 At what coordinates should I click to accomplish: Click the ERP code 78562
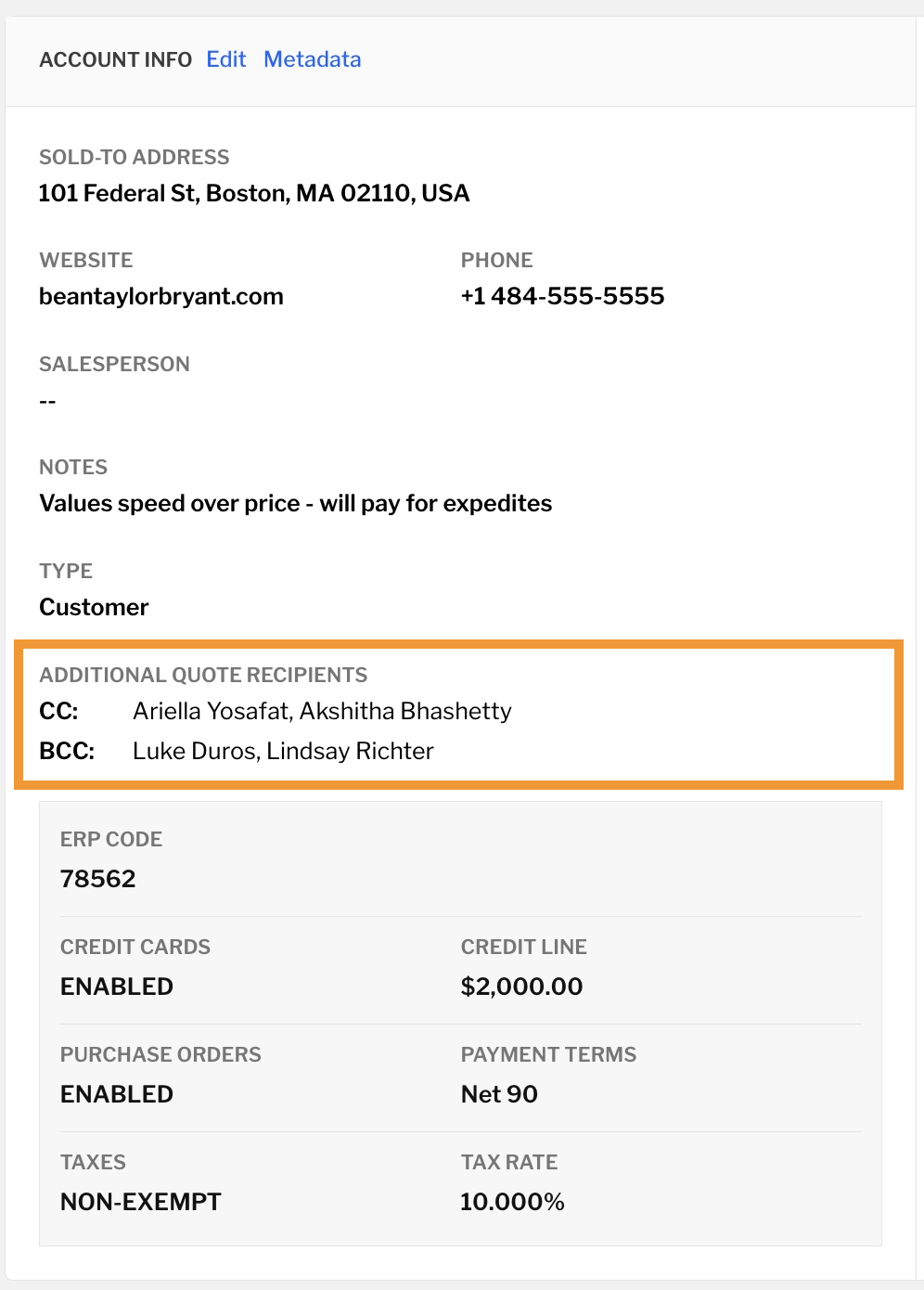coord(98,879)
